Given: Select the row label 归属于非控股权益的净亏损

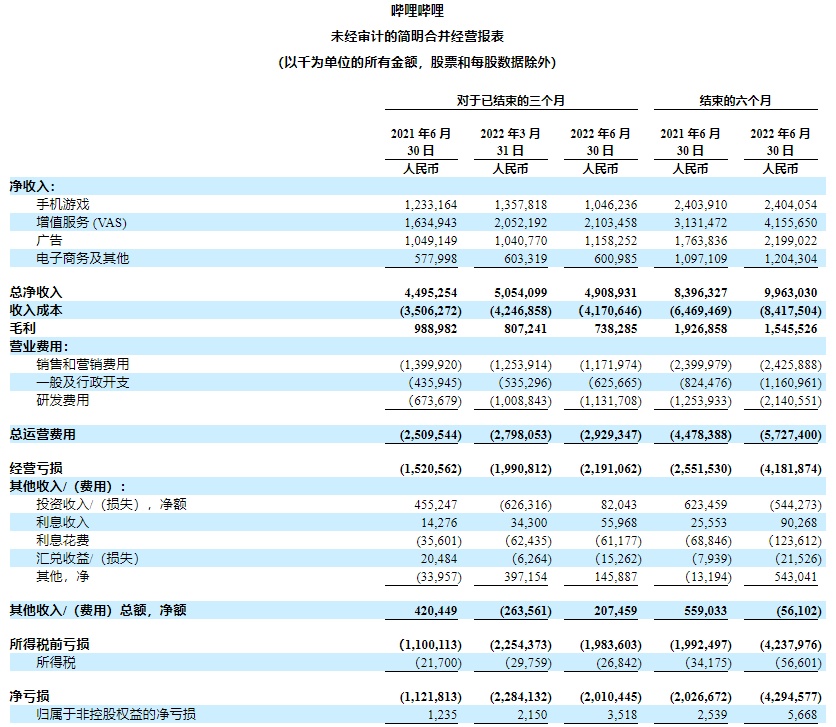Looking at the screenshot, I should pos(116,714).
